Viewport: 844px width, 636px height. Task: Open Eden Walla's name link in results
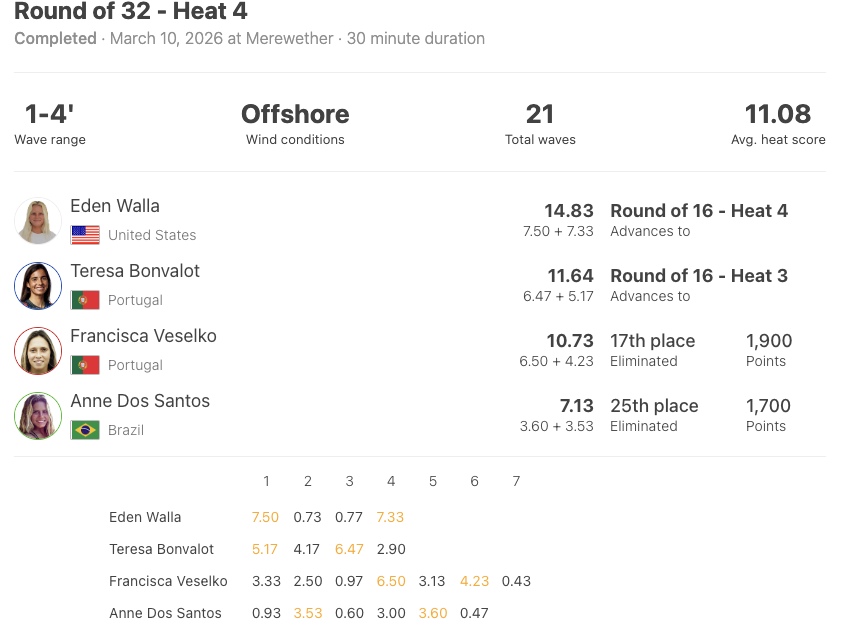coord(115,206)
